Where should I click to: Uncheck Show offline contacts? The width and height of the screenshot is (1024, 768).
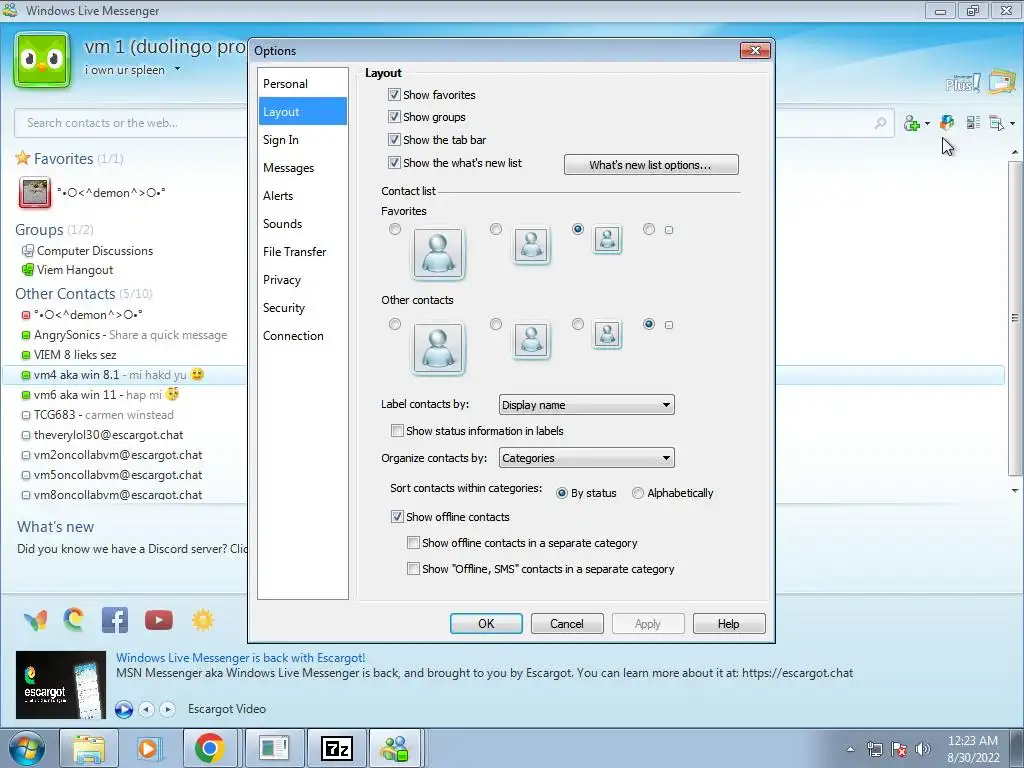point(397,517)
